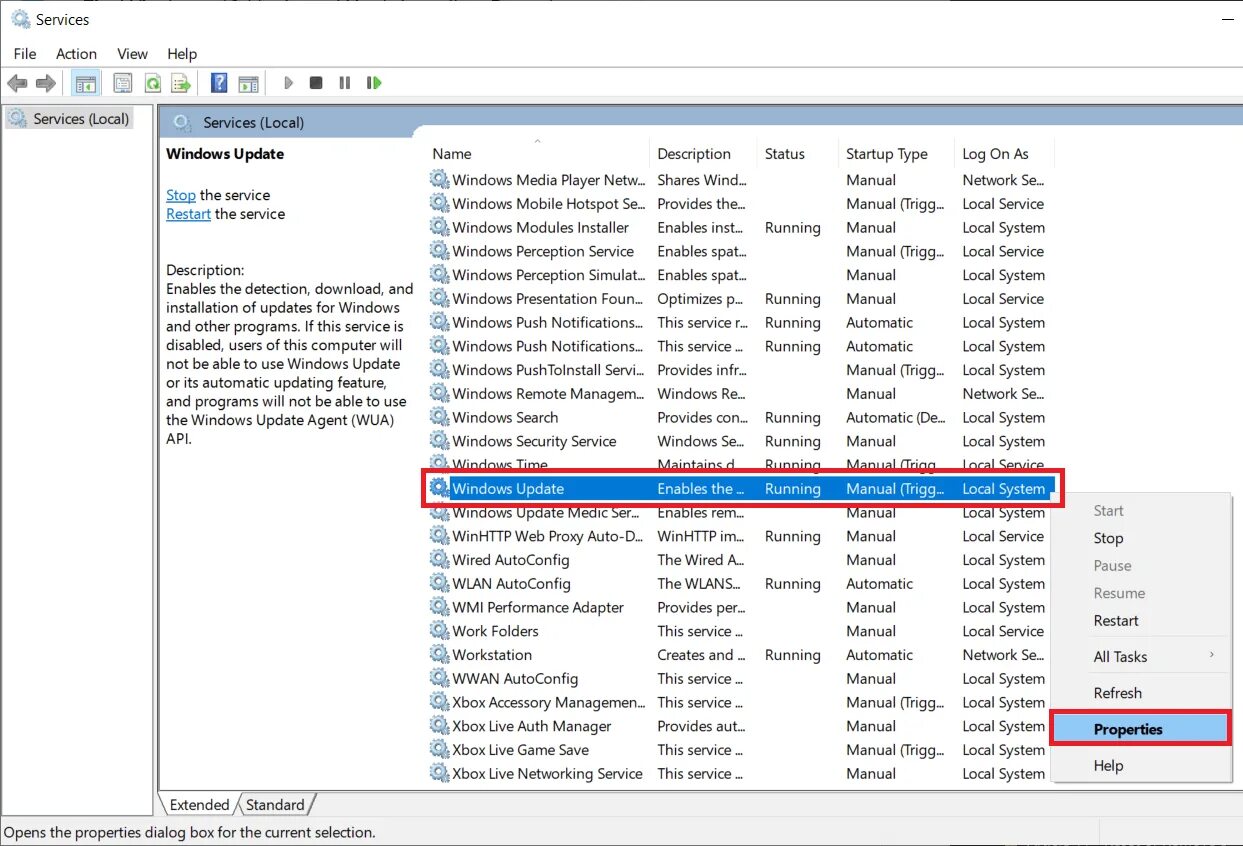Click gear icon of Windows Time service
This screenshot has width=1243, height=846.
[x=440, y=464]
